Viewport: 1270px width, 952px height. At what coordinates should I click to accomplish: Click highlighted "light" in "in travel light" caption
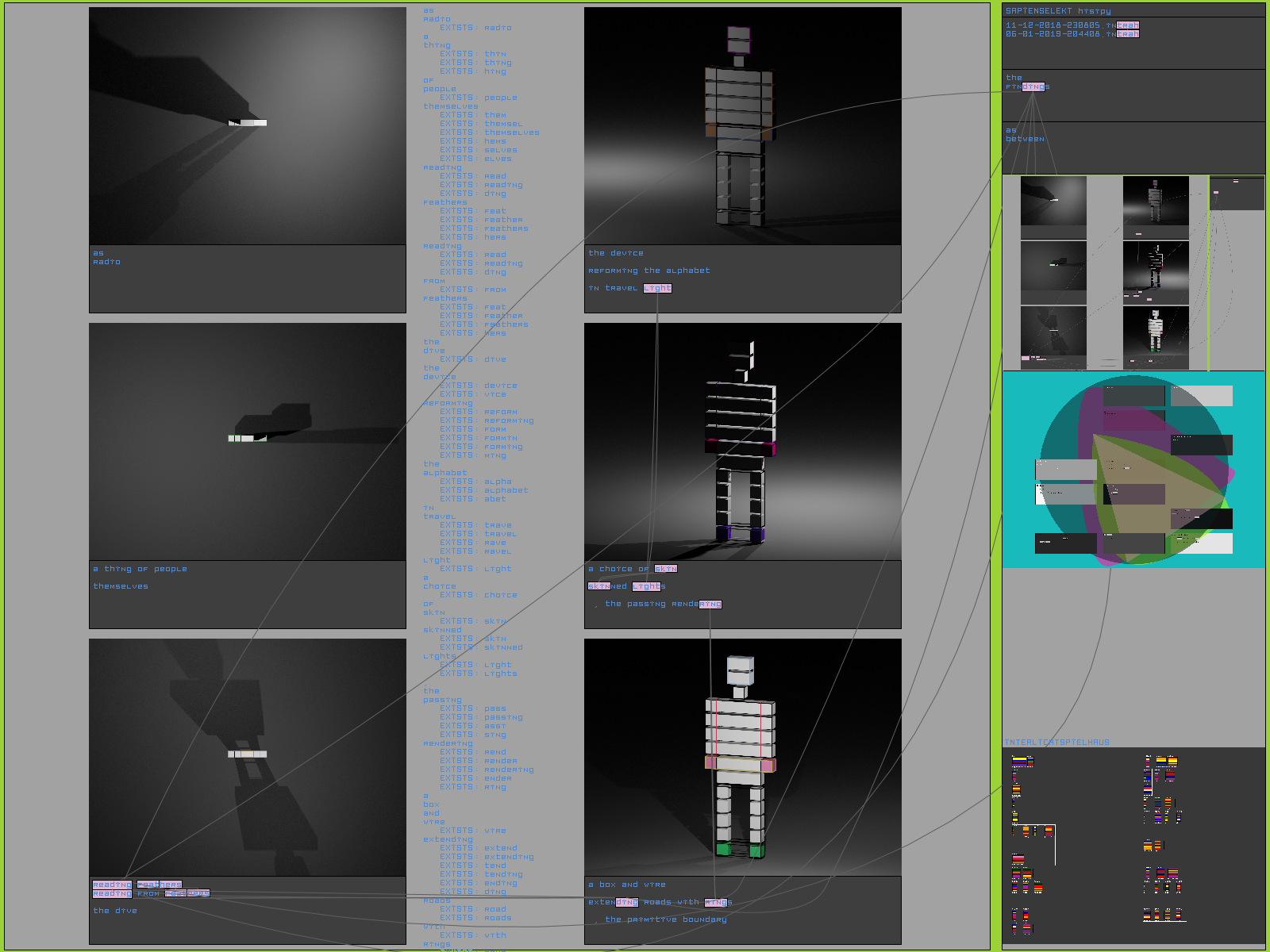(x=657, y=288)
